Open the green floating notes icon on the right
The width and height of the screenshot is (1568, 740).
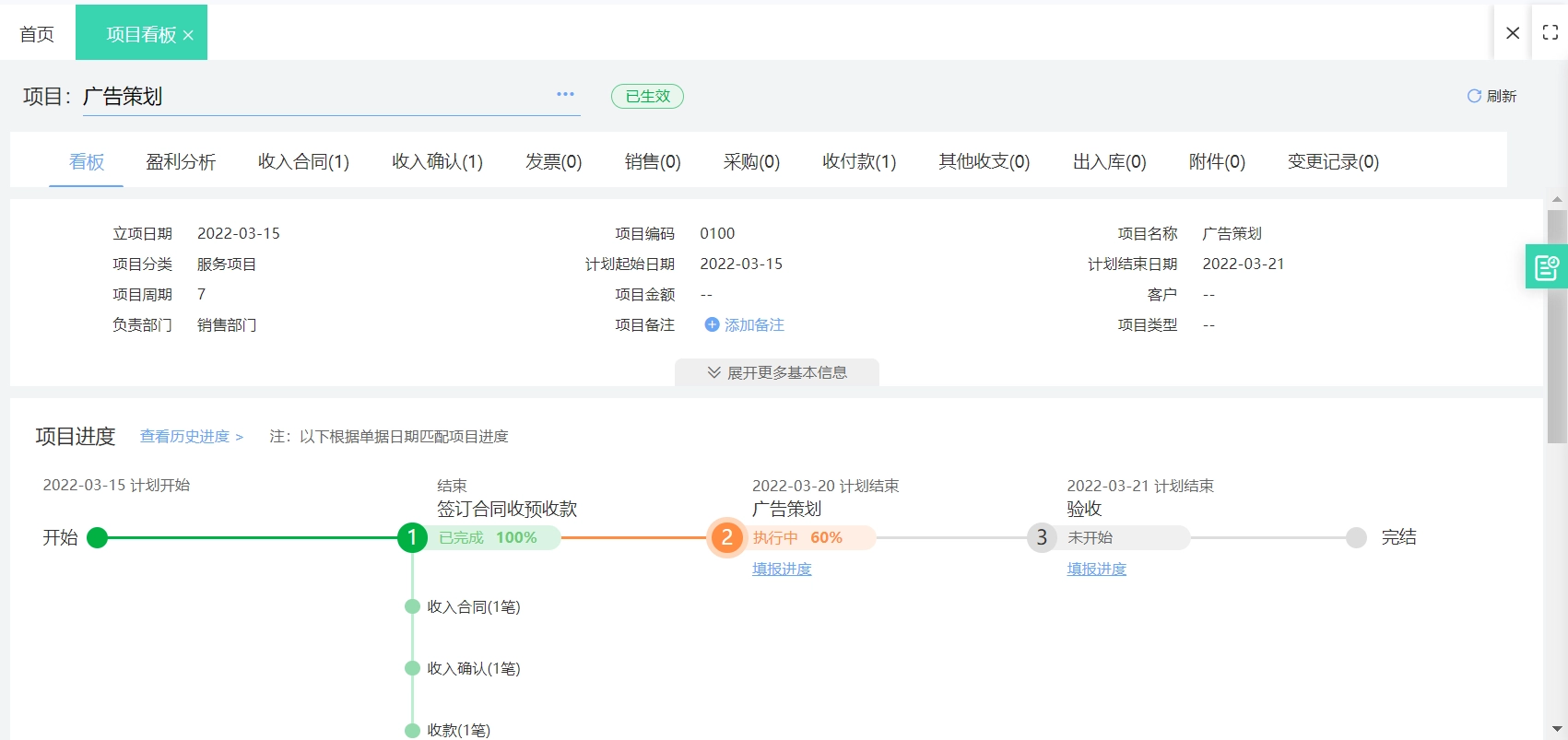point(1547,267)
